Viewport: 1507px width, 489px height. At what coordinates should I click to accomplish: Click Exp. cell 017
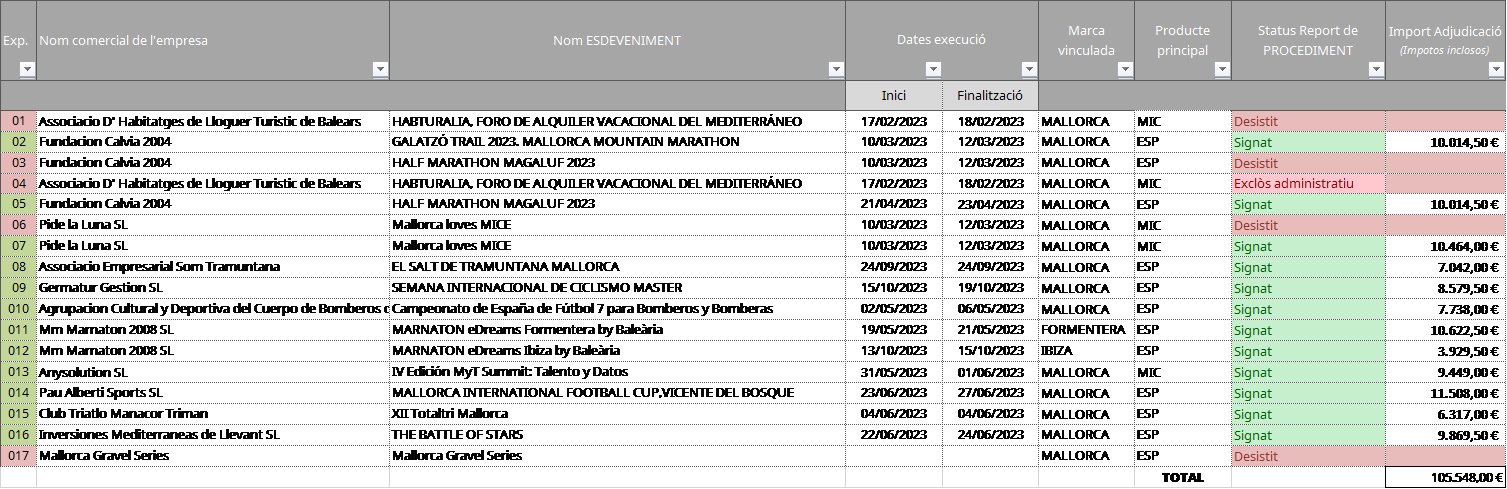[18, 455]
